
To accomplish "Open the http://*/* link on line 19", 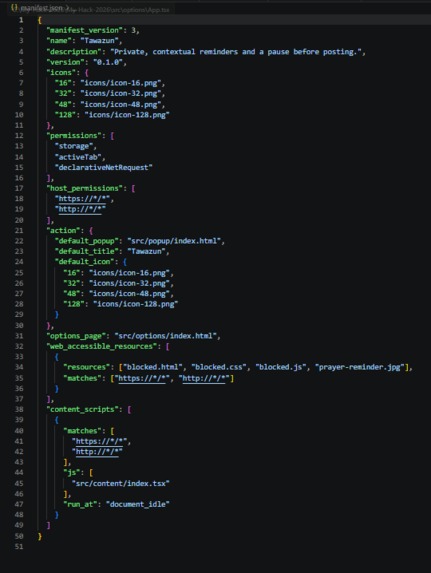I will tap(82, 209).
